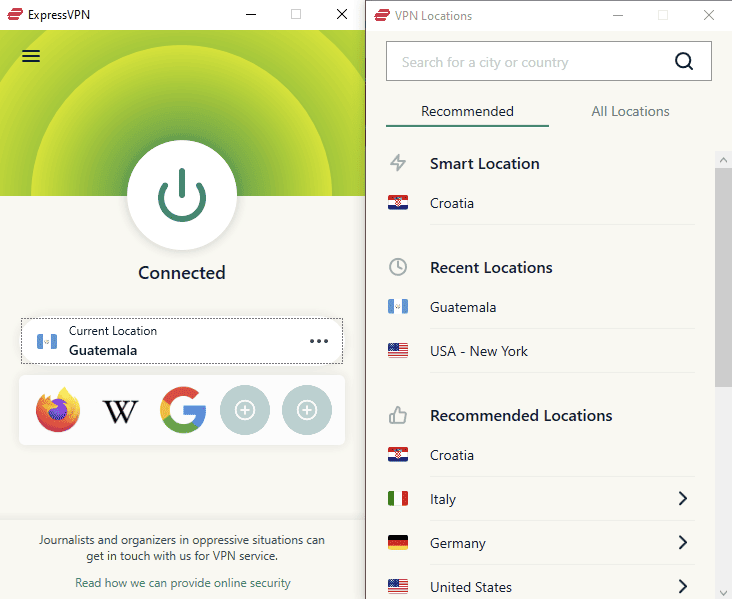
Task: Add a shortcut using the last plus button
Action: coord(307,410)
